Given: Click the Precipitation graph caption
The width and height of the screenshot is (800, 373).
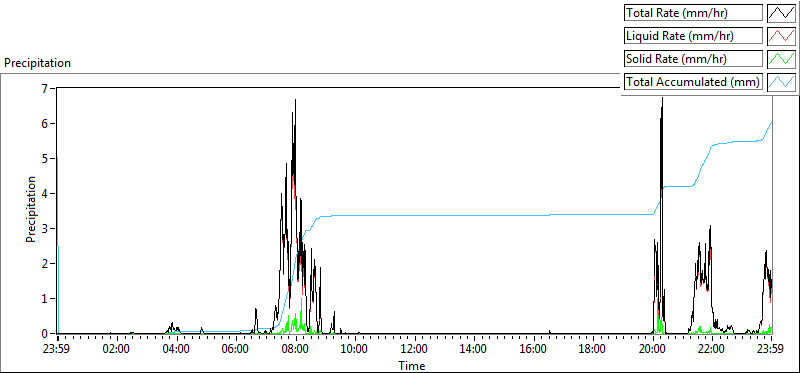Looking at the screenshot, I should [37, 63].
